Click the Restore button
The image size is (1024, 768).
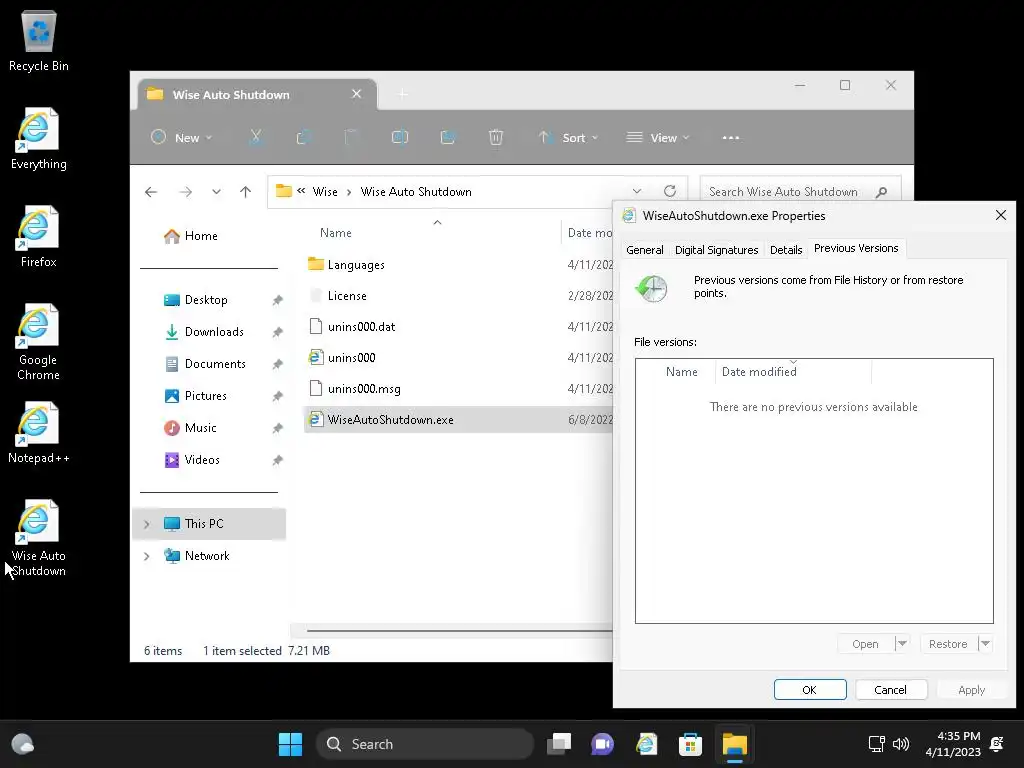948,644
